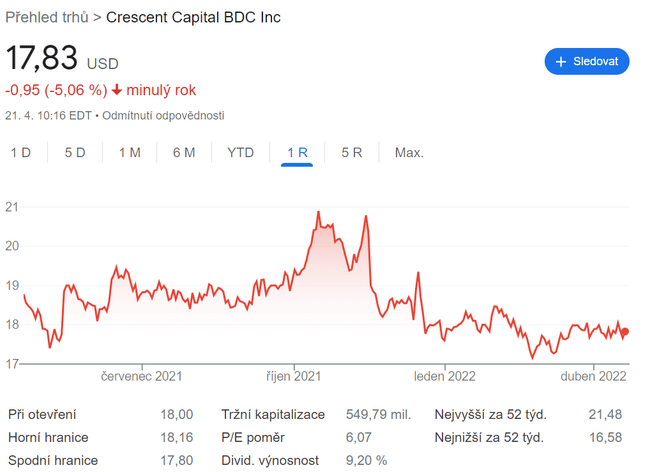650x472 pixels.
Task: Click the red down arrow indicator
Action: (x=117, y=89)
